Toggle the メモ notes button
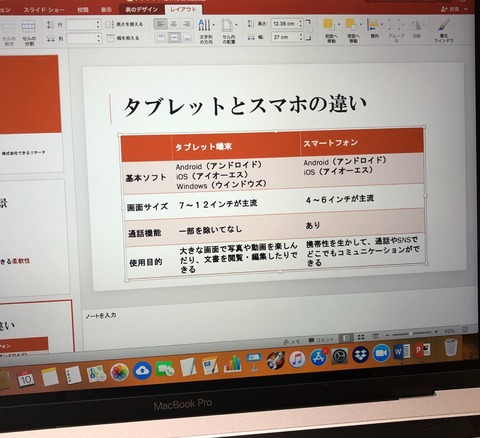The width and height of the screenshot is (480, 438). tap(292, 341)
